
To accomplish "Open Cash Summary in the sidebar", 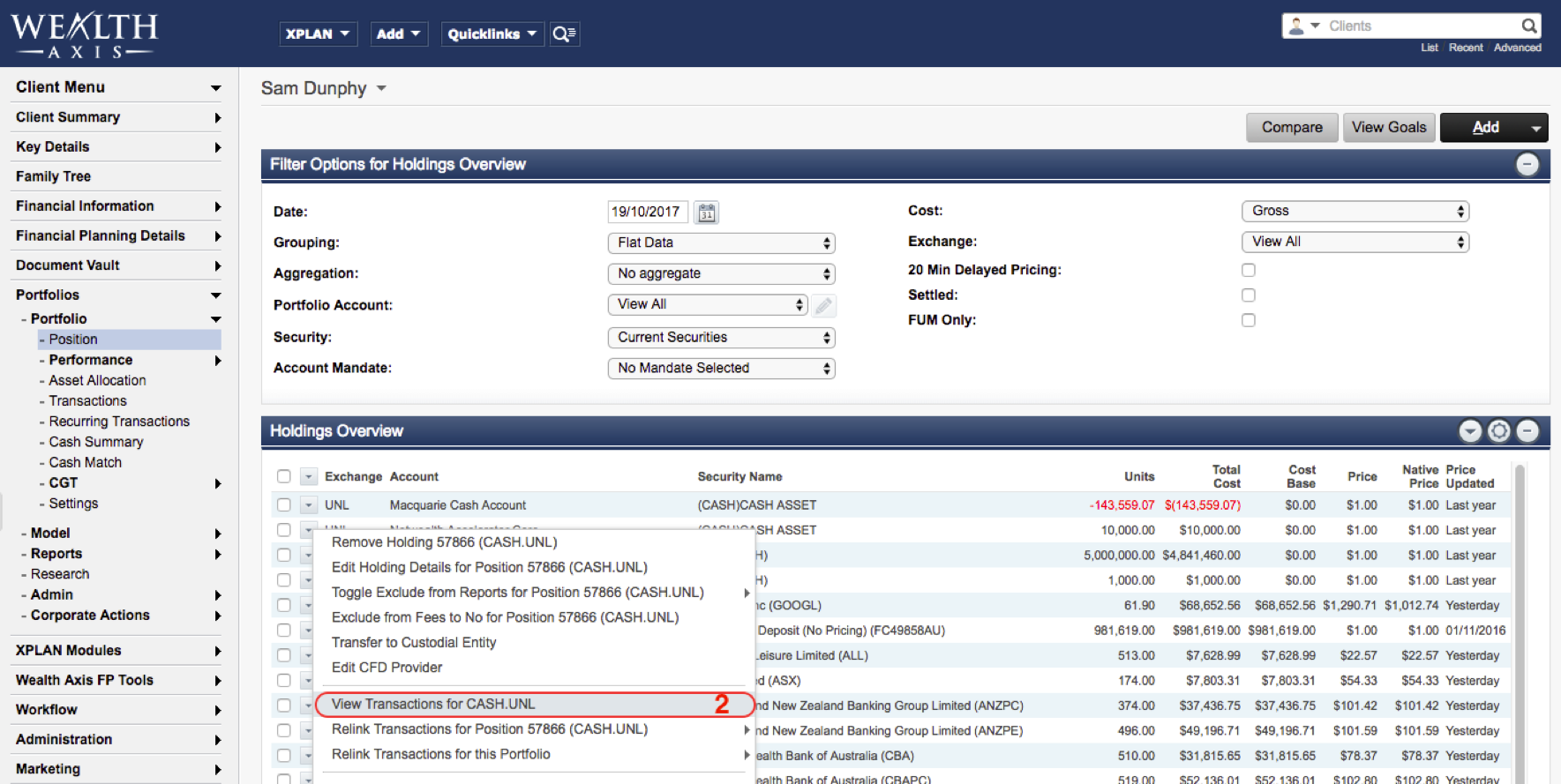I will [96, 442].
